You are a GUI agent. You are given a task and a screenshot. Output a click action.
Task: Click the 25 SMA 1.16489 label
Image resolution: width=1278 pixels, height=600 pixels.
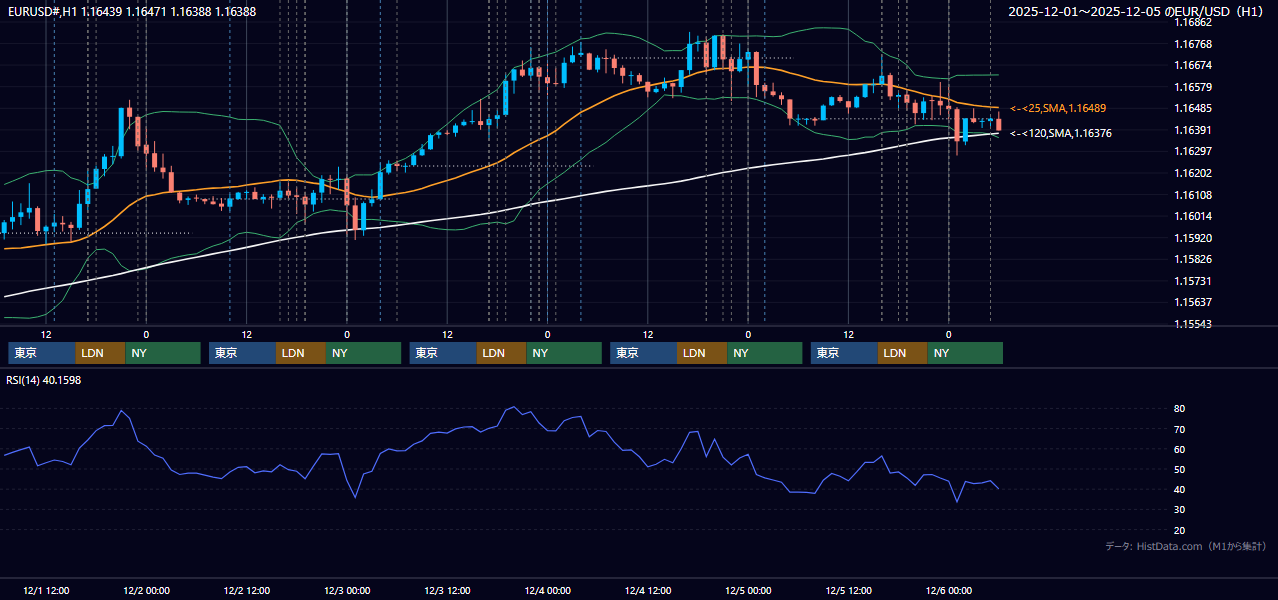[x=1058, y=108]
